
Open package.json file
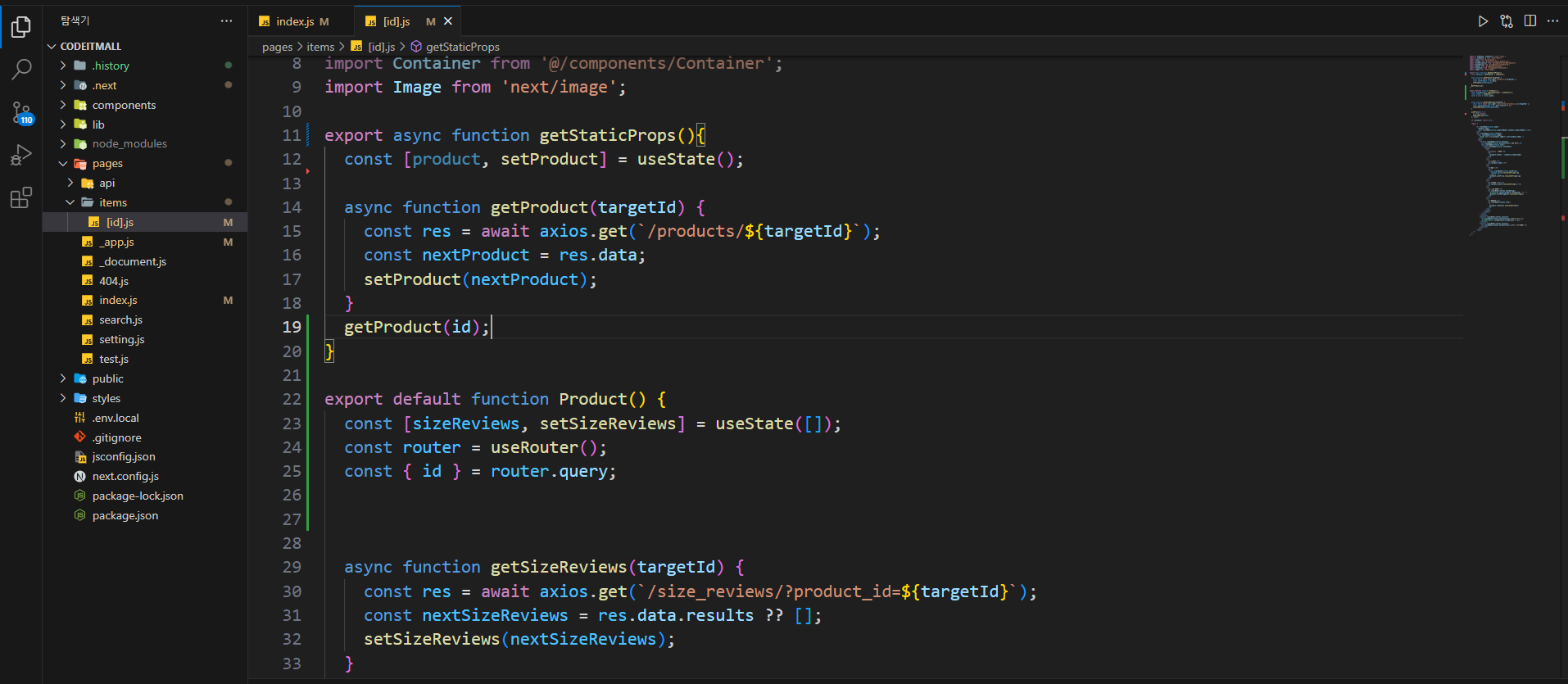click(145, 515)
